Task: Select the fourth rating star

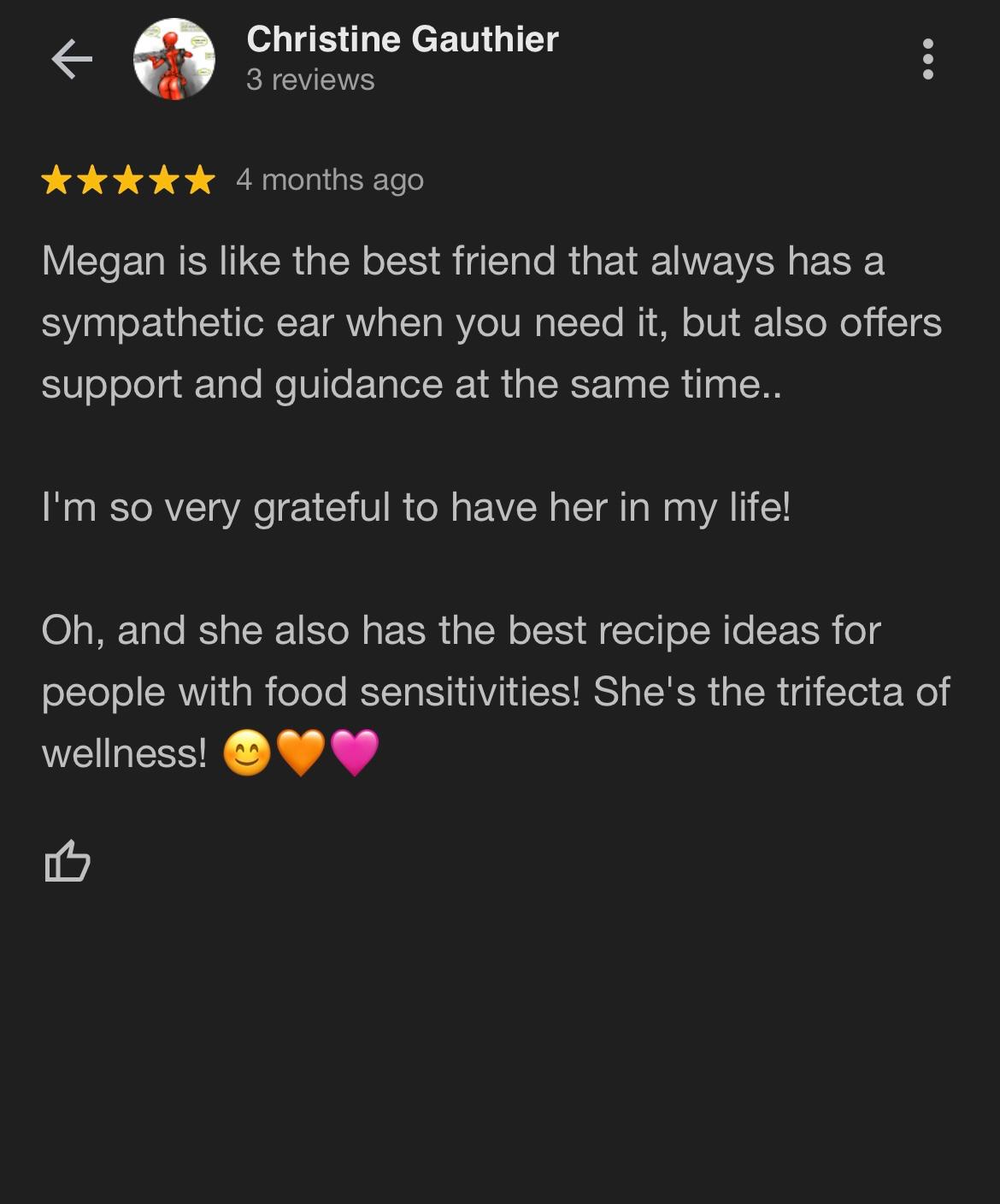Action: (x=164, y=180)
